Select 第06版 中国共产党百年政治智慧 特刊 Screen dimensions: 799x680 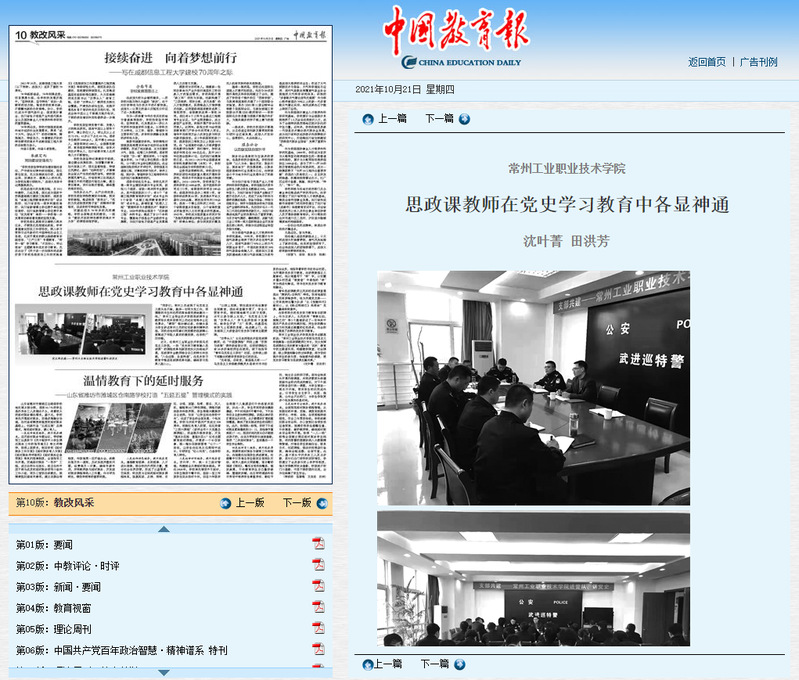pos(121,650)
